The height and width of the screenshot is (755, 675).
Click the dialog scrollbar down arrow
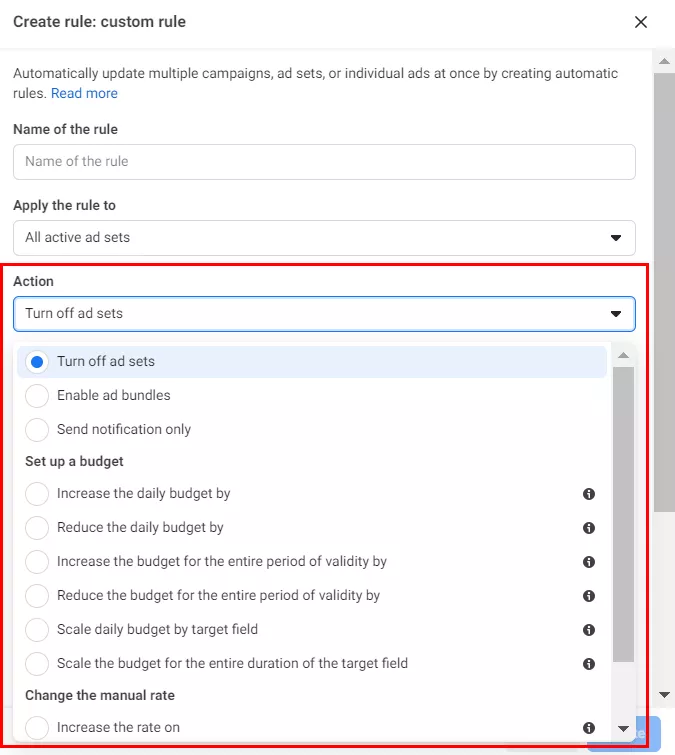point(664,695)
